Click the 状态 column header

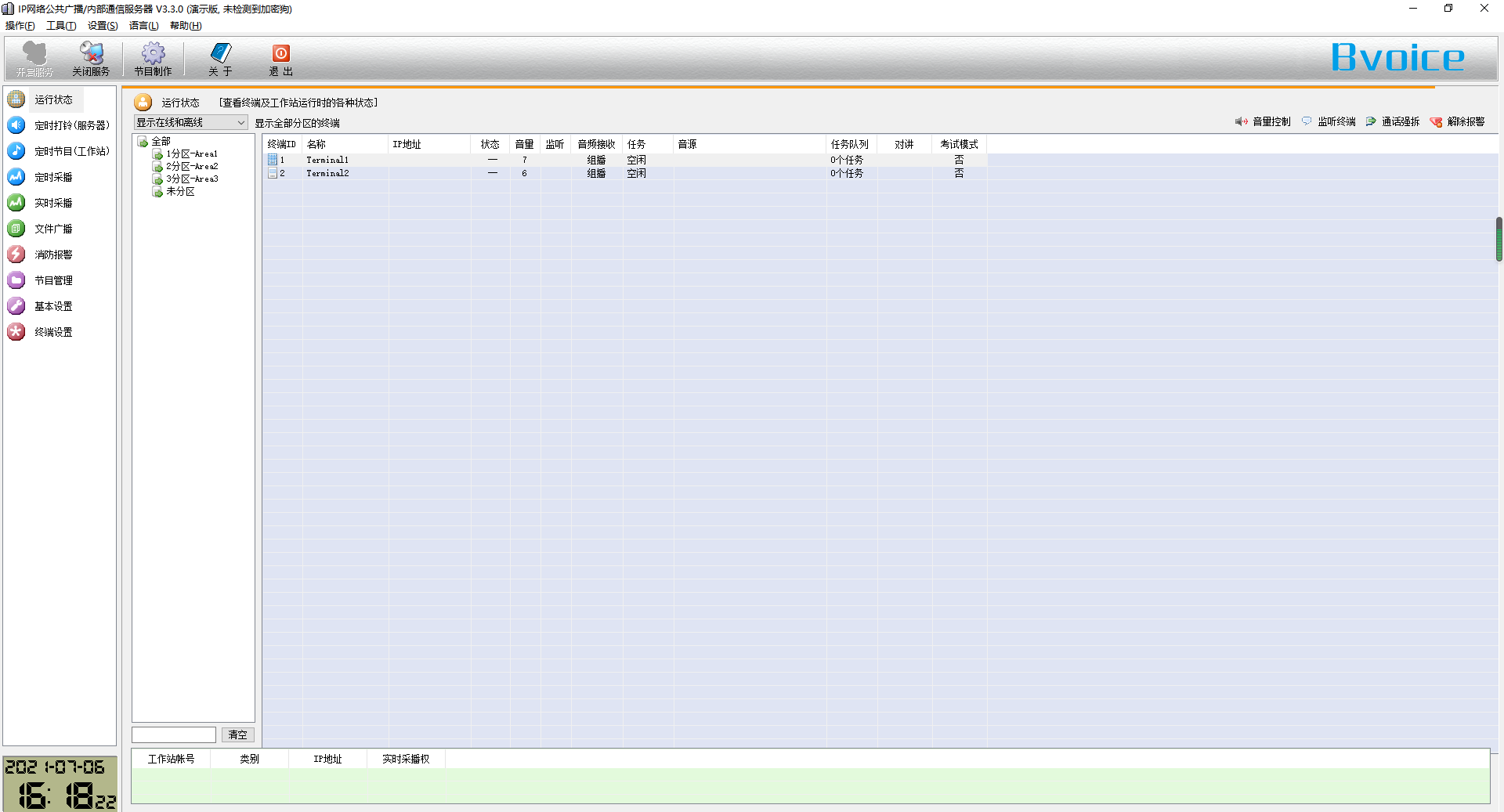pos(490,144)
